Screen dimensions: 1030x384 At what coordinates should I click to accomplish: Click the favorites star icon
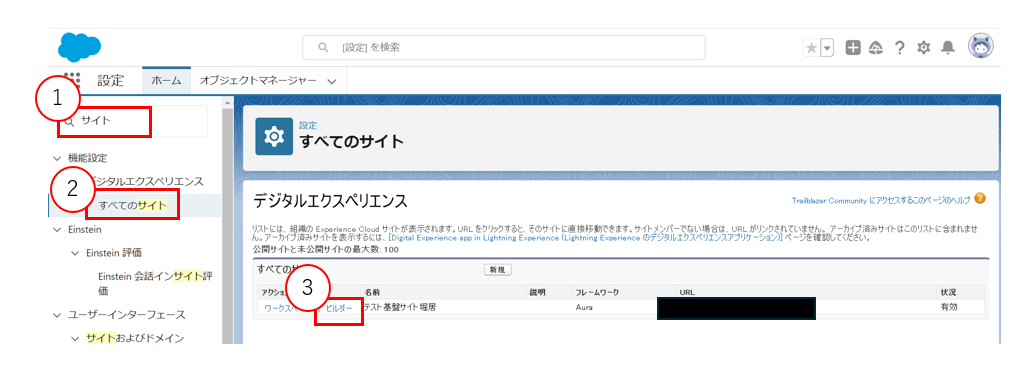812,48
